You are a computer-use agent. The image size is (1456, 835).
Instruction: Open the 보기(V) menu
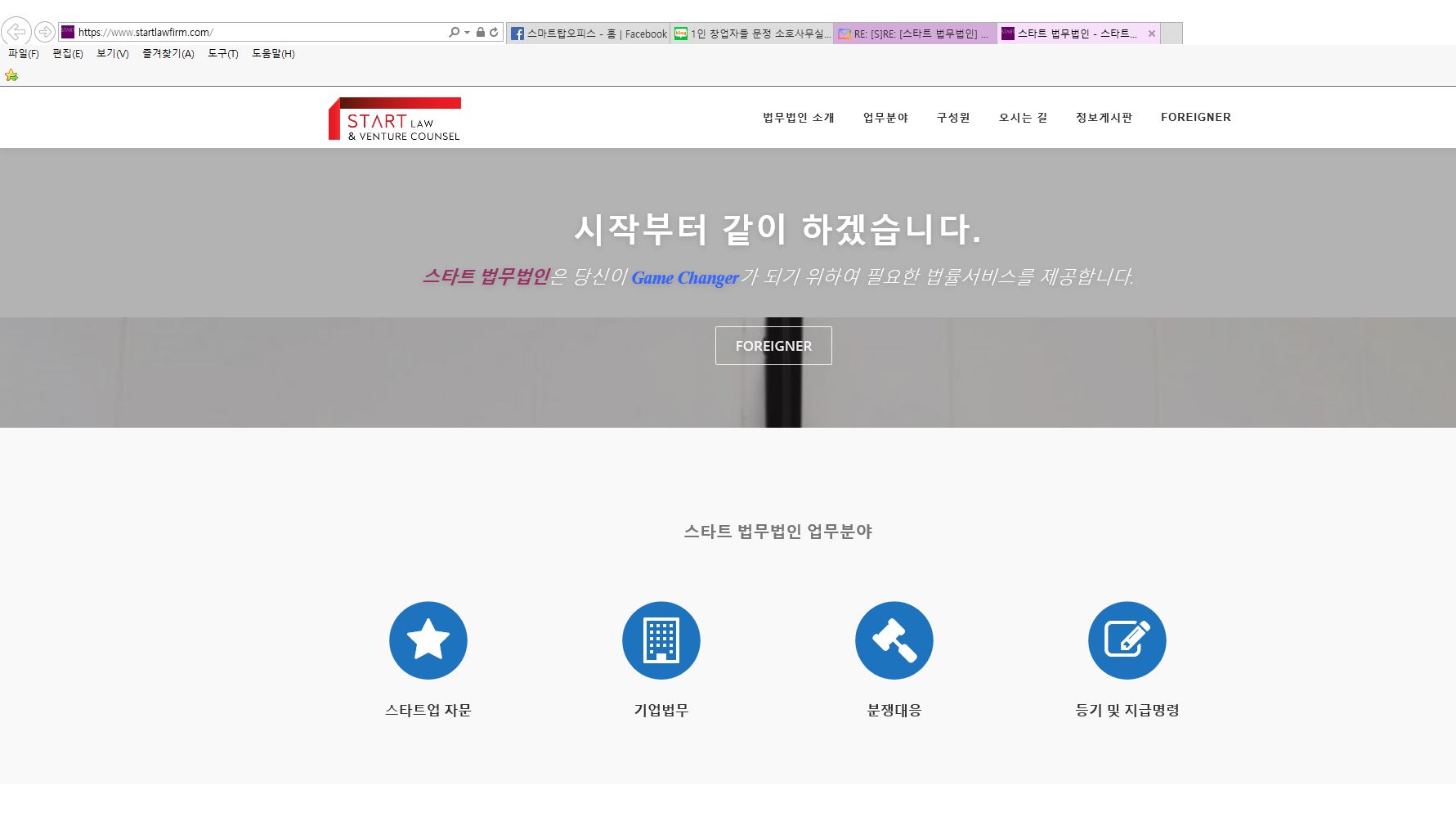tap(113, 54)
